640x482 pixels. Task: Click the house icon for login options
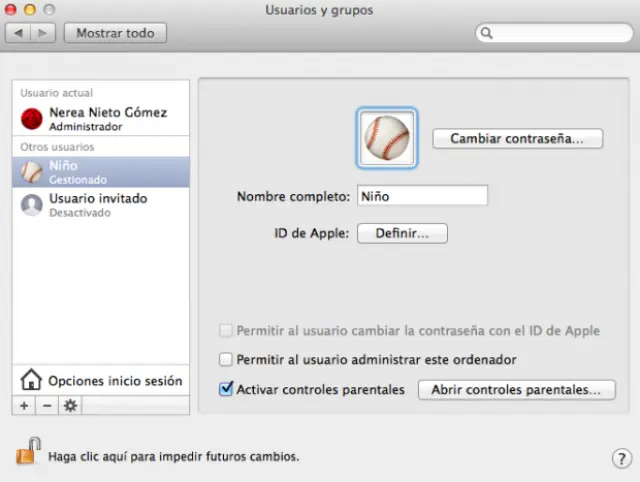click(31, 380)
